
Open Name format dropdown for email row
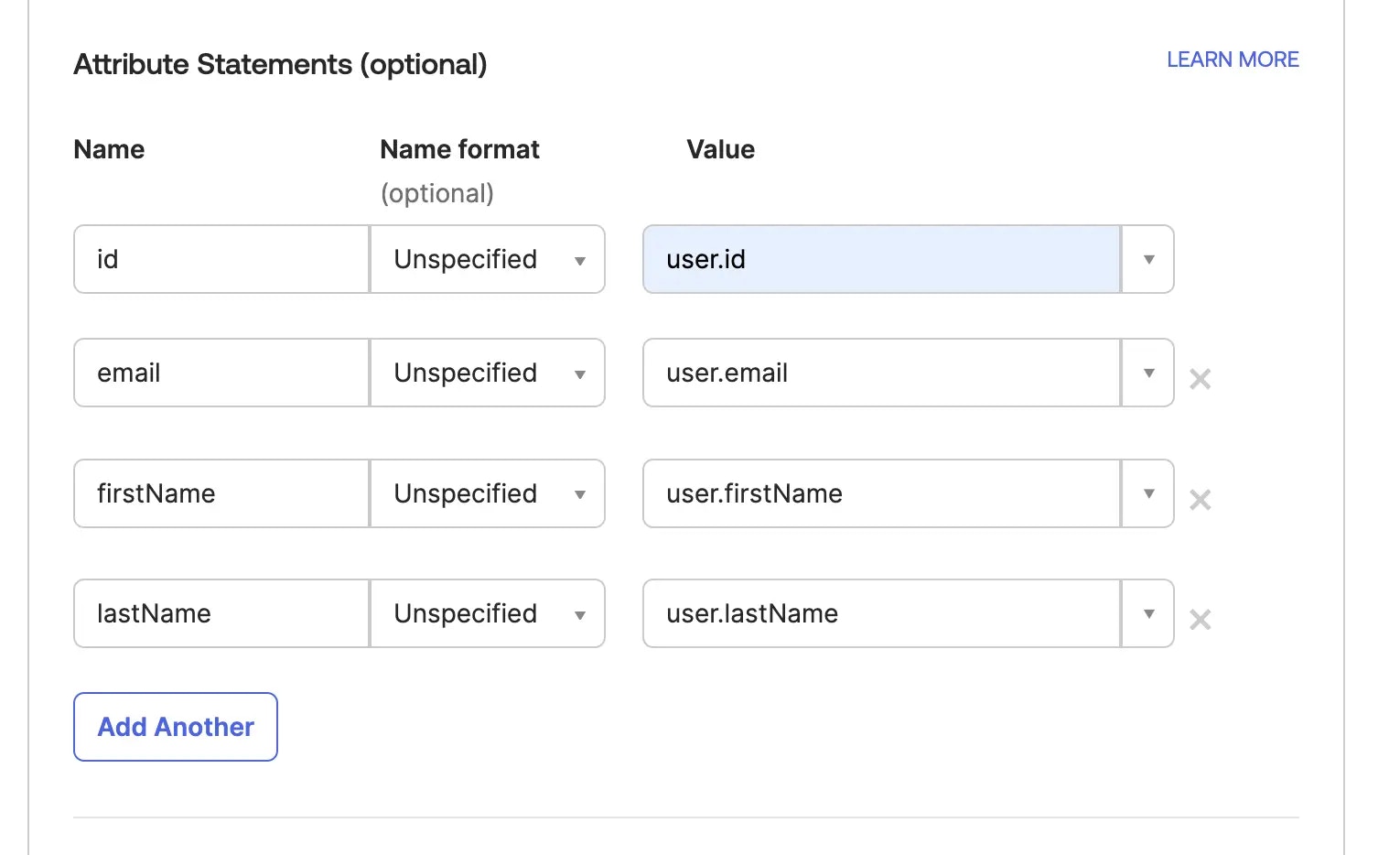click(488, 373)
